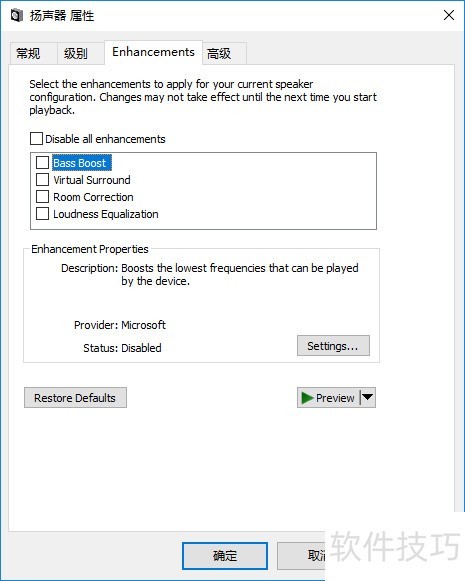Select the Loudness Equalization list item text
Viewport: 465px width, 581px height.
pos(106,214)
